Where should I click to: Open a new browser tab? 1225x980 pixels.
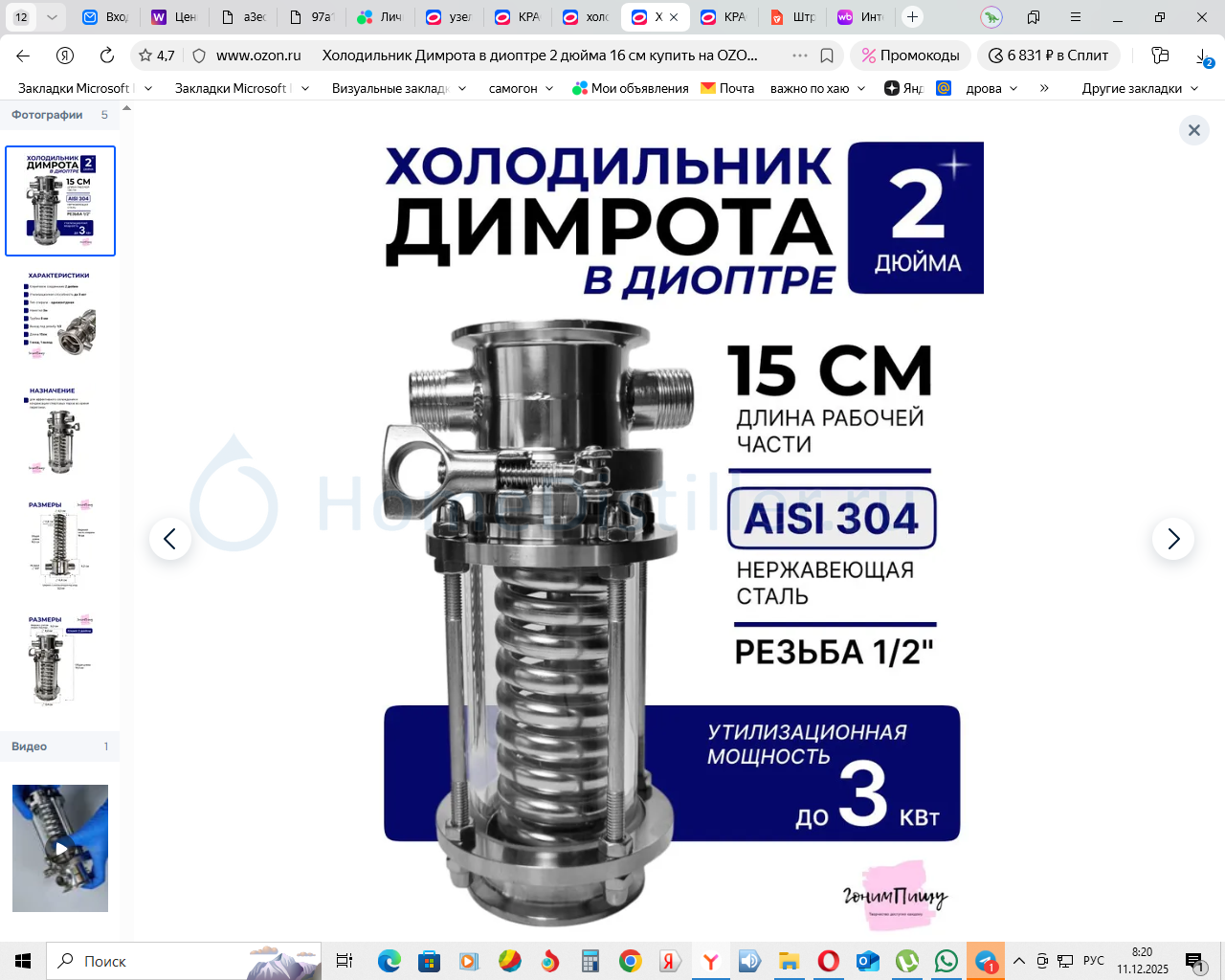[x=912, y=17]
